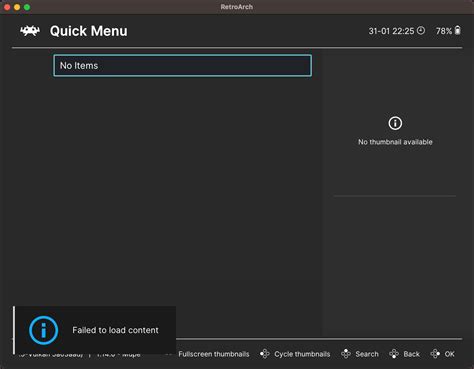Click the Failed to load content info icon
Screen dimensions: 474x369
pyautogui.click(x=43, y=330)
